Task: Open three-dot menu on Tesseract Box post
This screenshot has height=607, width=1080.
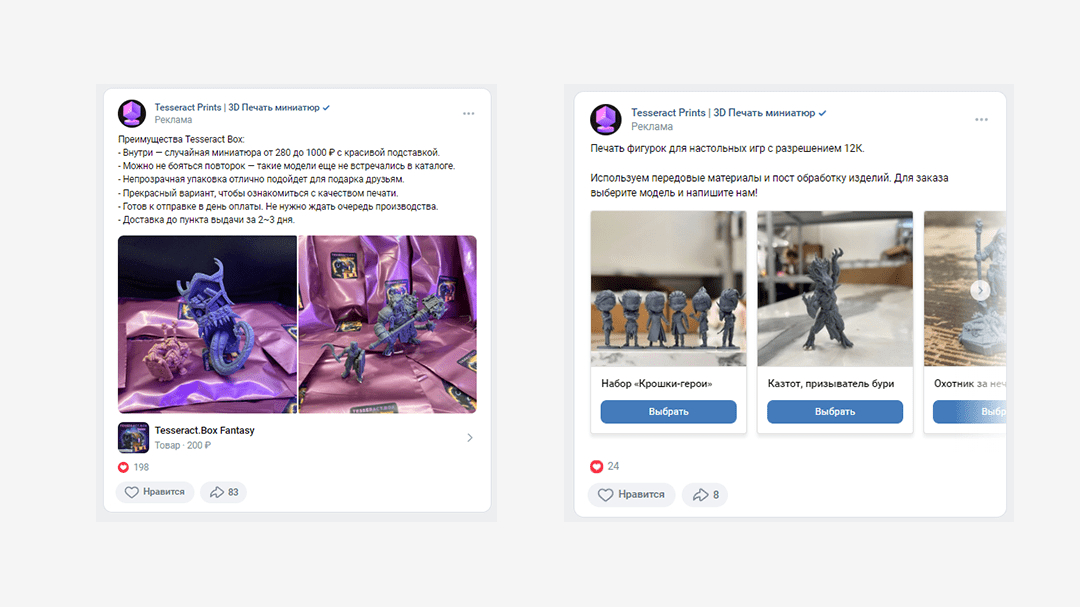Action: [x=468, y=114]
